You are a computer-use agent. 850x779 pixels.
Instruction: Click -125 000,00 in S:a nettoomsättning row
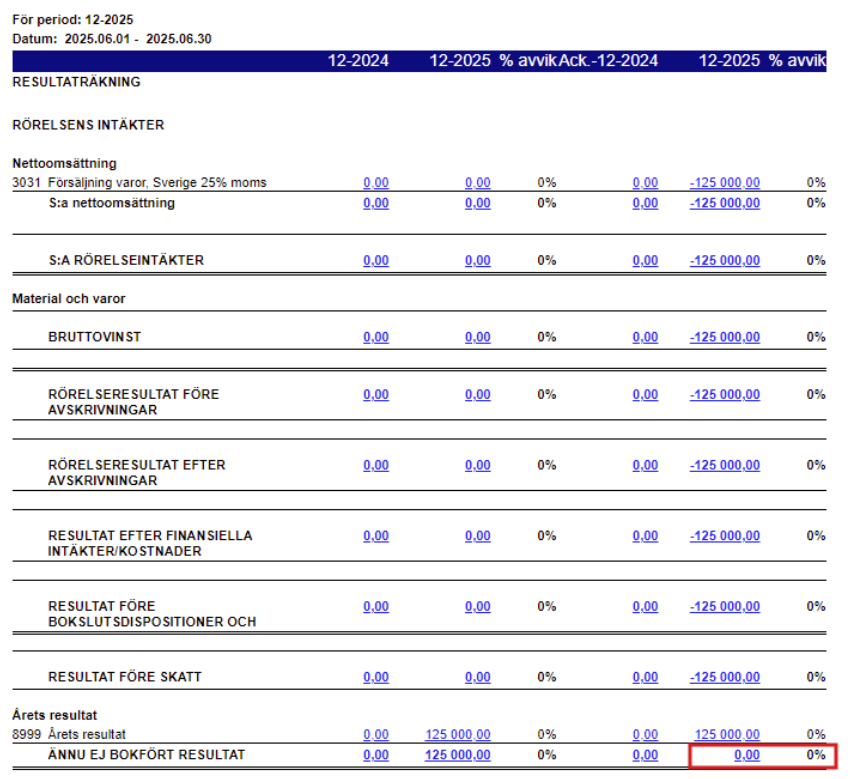point(724,203)
